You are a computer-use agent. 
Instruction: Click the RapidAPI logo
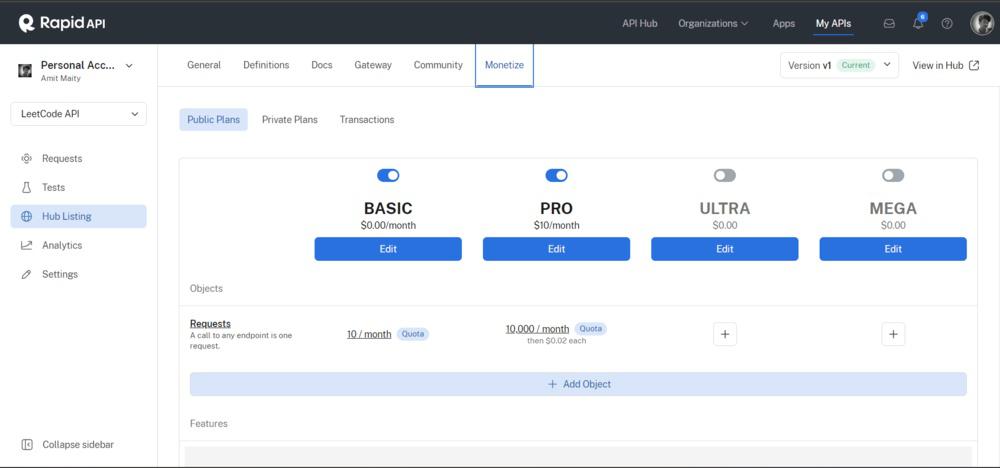coord(62,24)
